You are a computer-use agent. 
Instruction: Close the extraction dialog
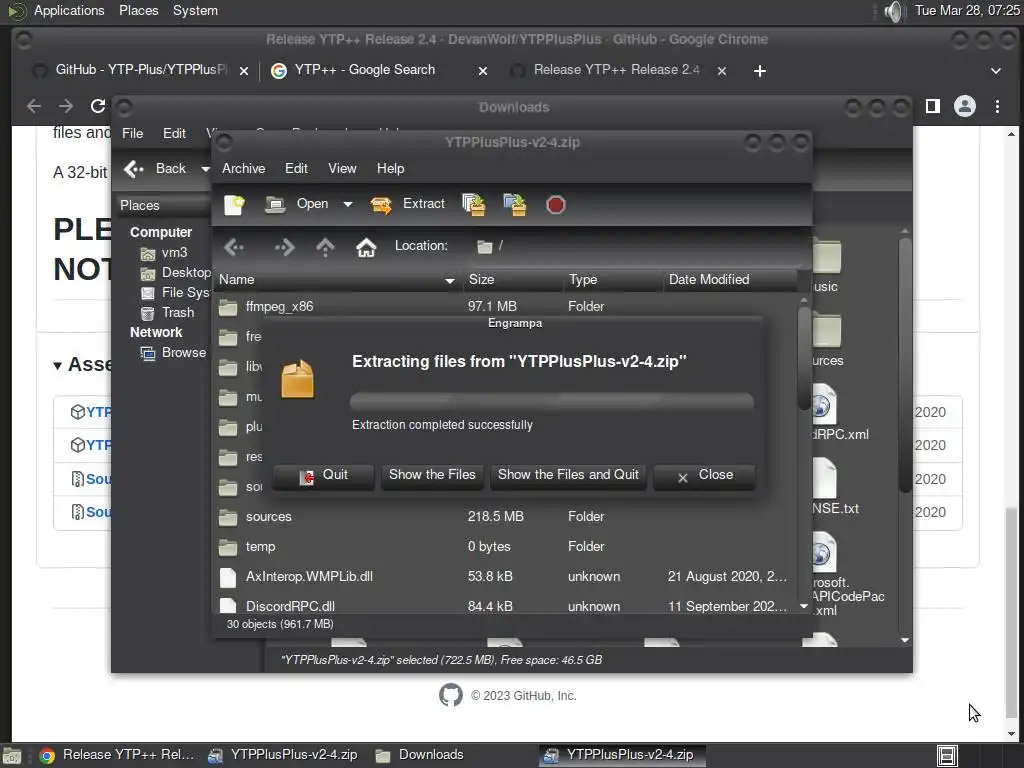[x=705, y=475]
